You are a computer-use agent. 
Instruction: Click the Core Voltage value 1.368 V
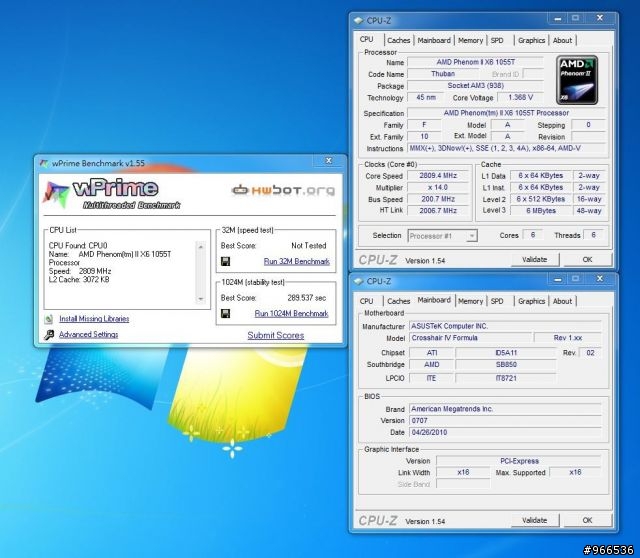tap(520, 98)
